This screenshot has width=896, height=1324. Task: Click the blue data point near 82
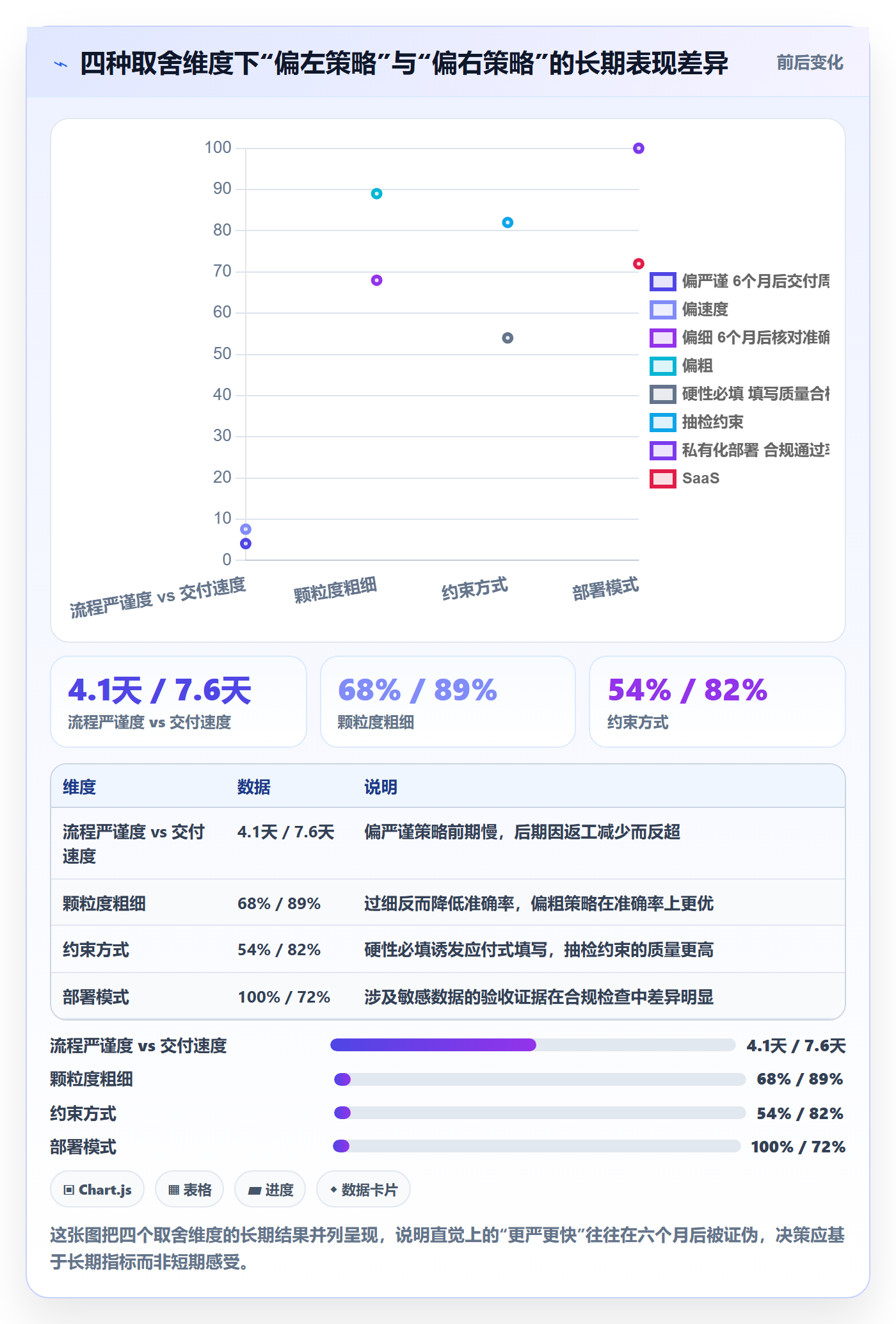coord(508,223)
